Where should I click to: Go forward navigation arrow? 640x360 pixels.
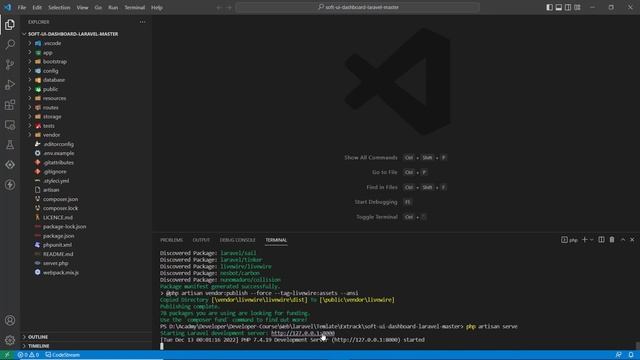[x=229, y=7]
